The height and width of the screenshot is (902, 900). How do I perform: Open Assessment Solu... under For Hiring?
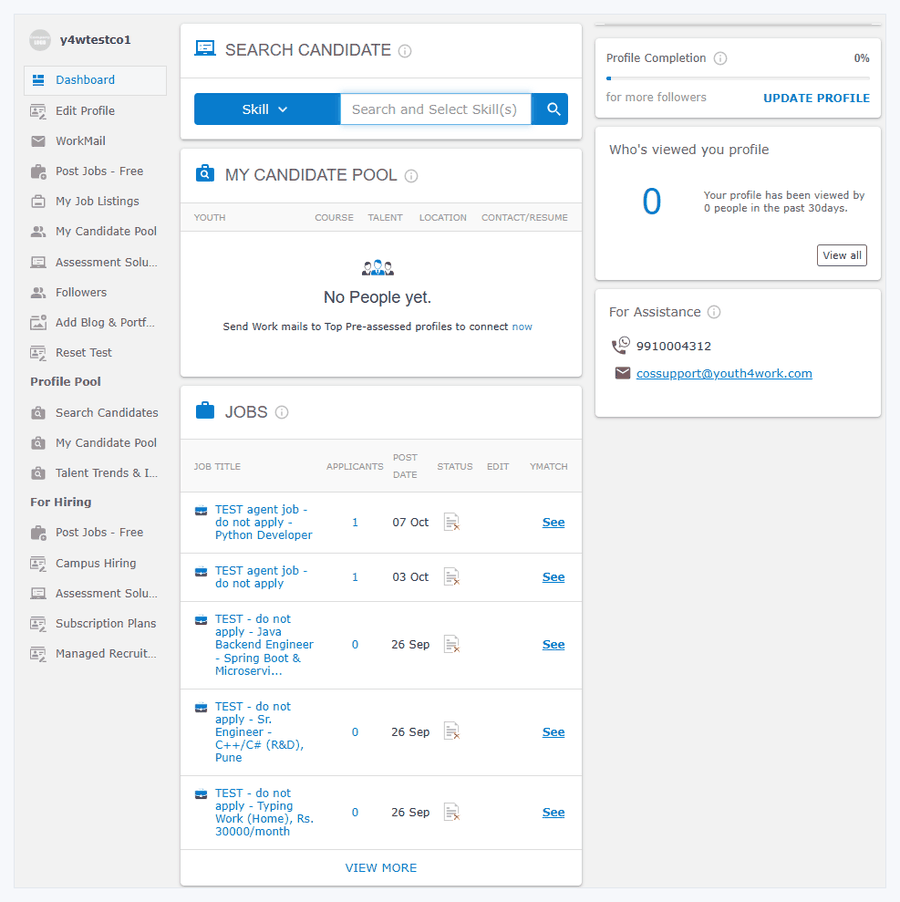pyautogui.click(x=106, y=593)
